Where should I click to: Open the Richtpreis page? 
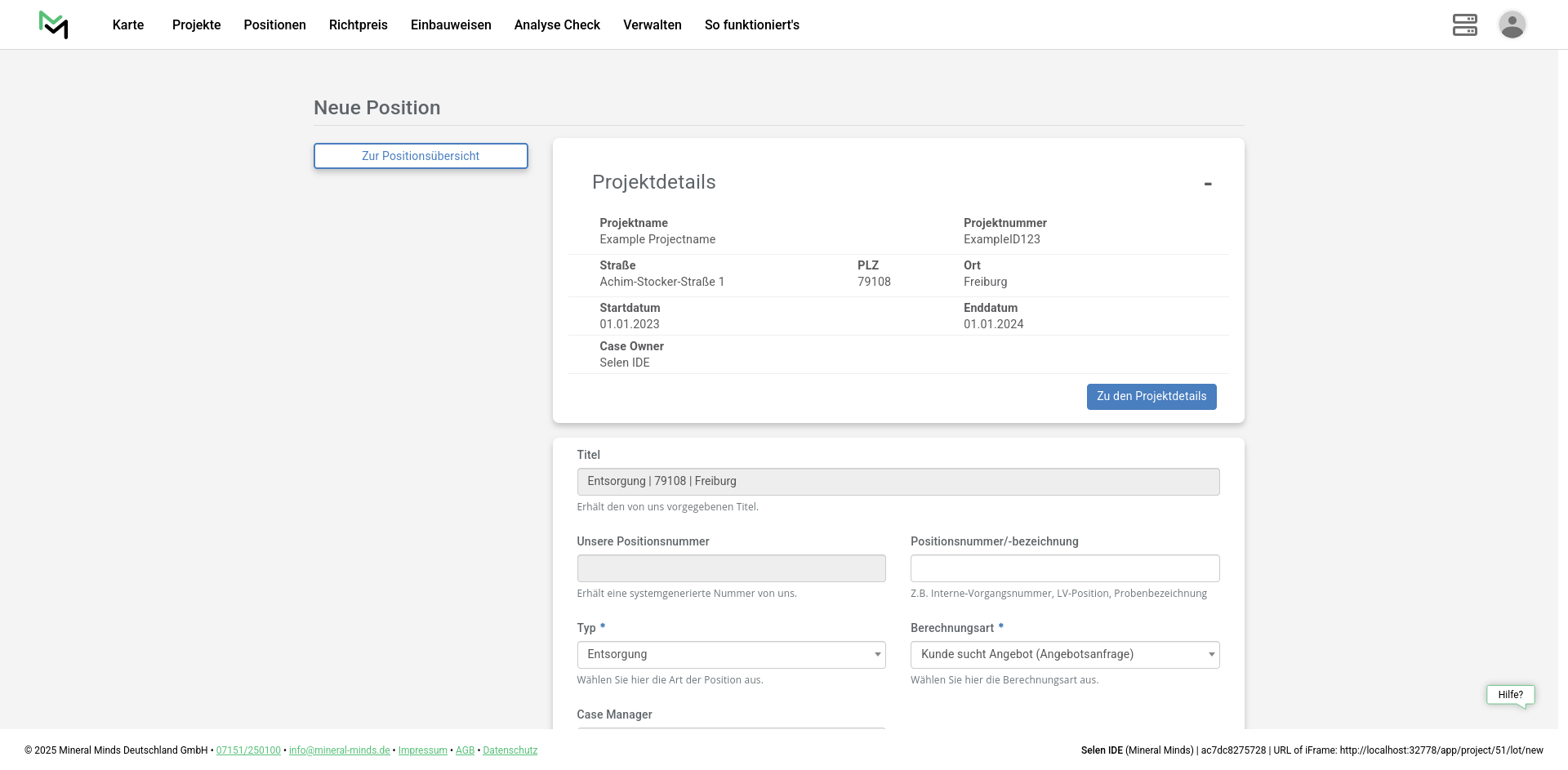tap(358, 24)
